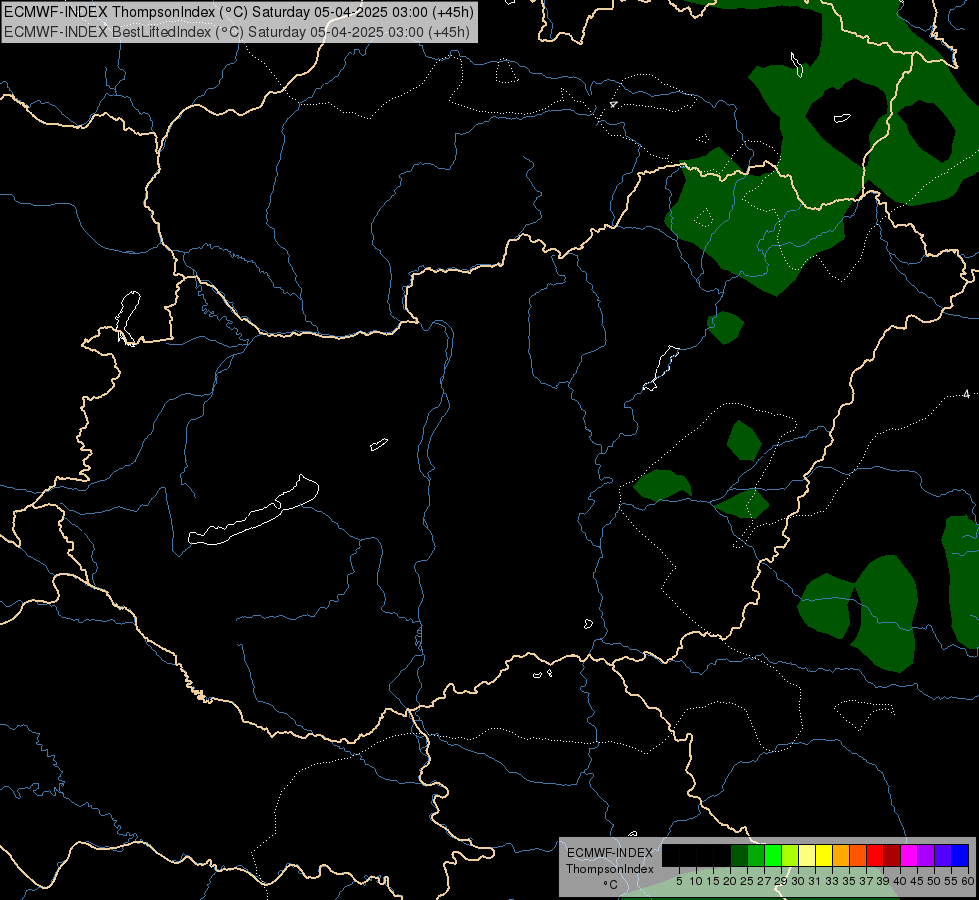This screenshot has height=900, width=979.
Task: Click the large elongated lake outline
Action: 254,510
